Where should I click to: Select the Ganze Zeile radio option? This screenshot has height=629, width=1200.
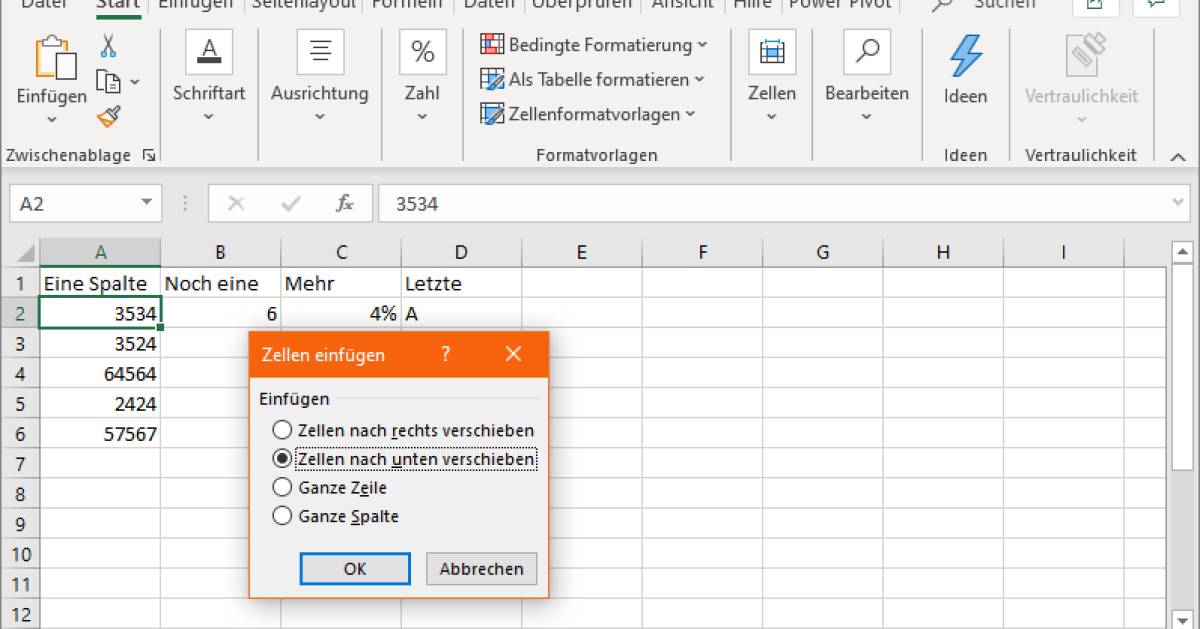point(282,488)
